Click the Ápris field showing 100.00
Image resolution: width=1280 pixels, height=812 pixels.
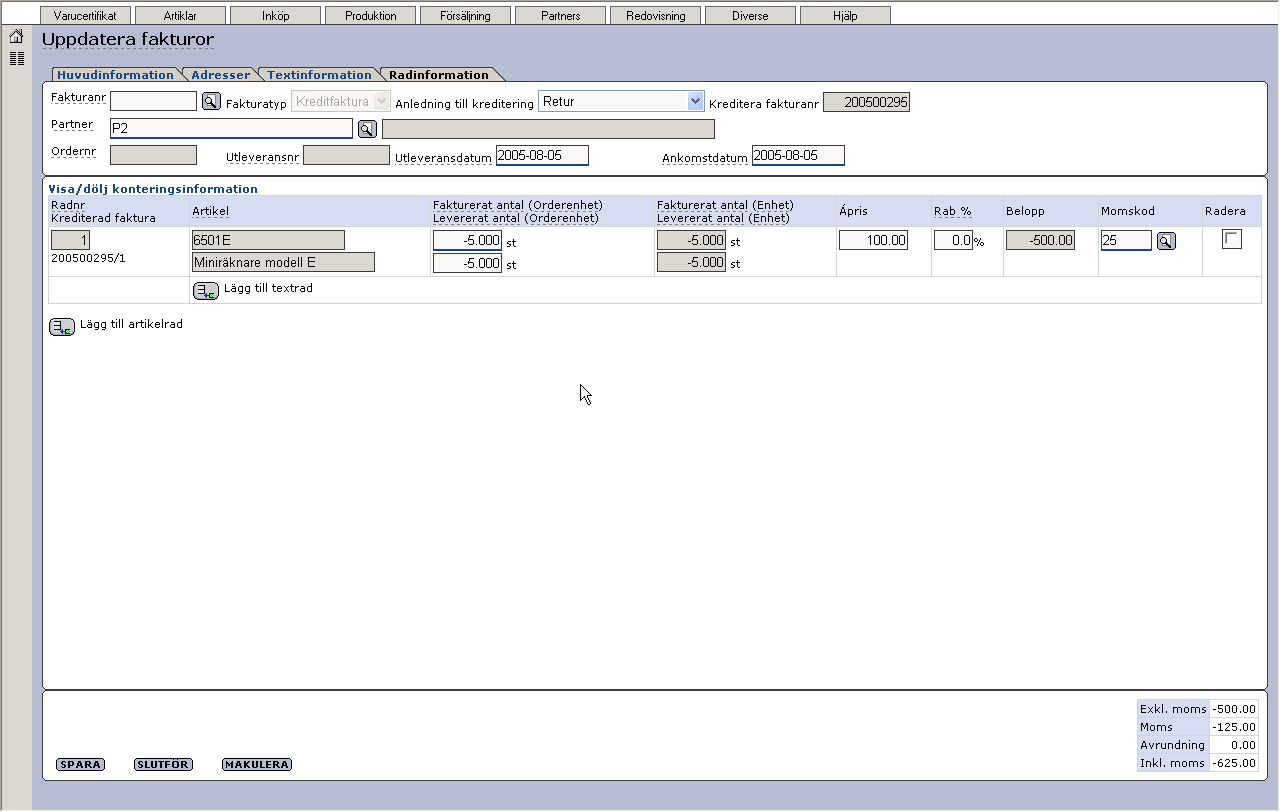(x=873, y=240)
